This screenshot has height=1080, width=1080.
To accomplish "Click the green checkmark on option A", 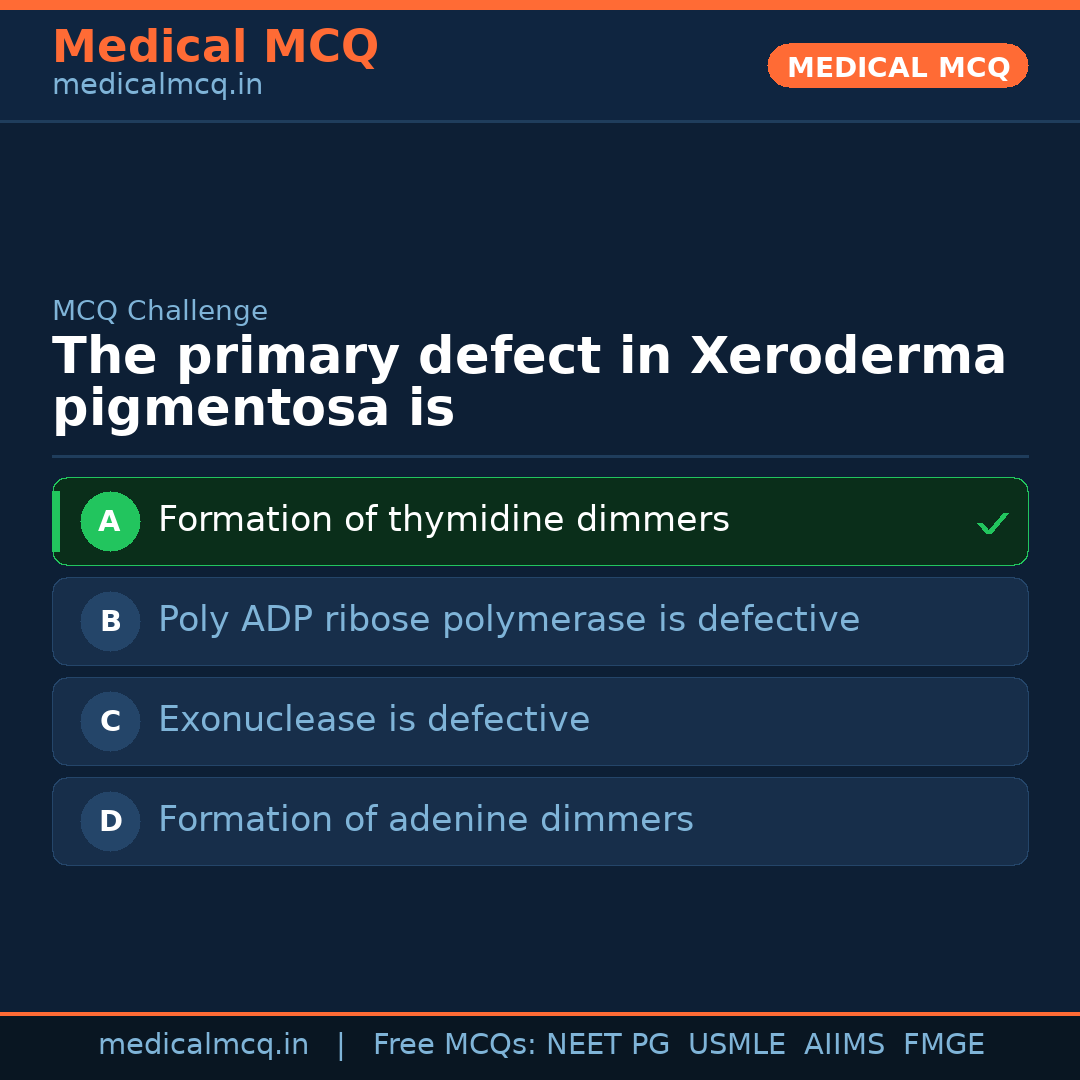I will click(x=992, y=523).
